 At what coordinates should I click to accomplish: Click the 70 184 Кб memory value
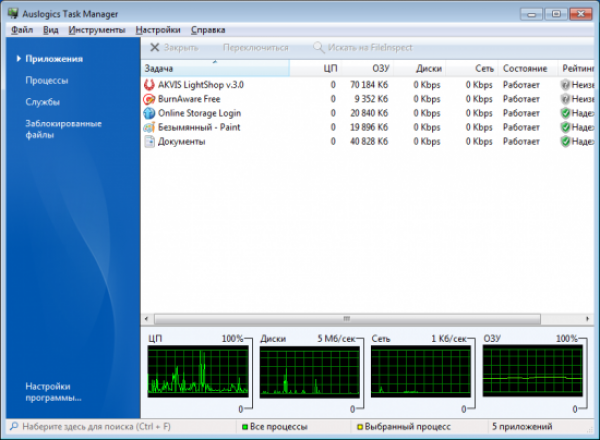tap(369, 85)
